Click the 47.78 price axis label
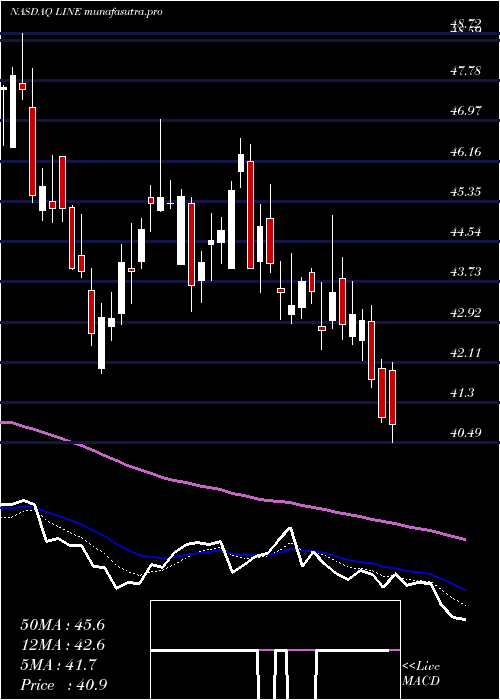 click(466, 71)
